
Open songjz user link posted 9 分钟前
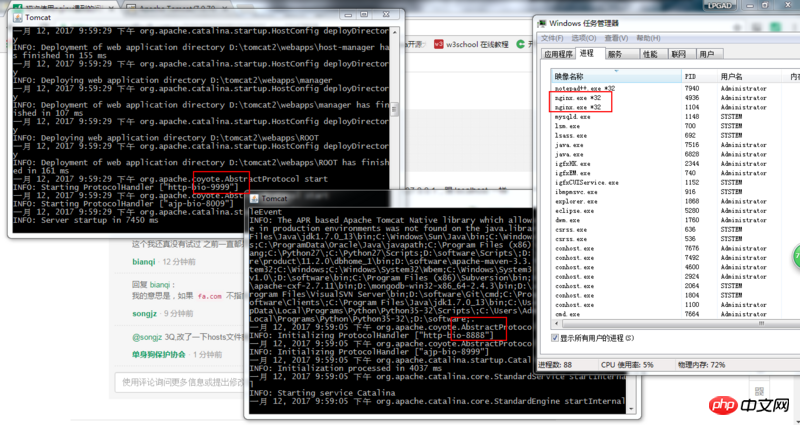click(x=144, y=314)
